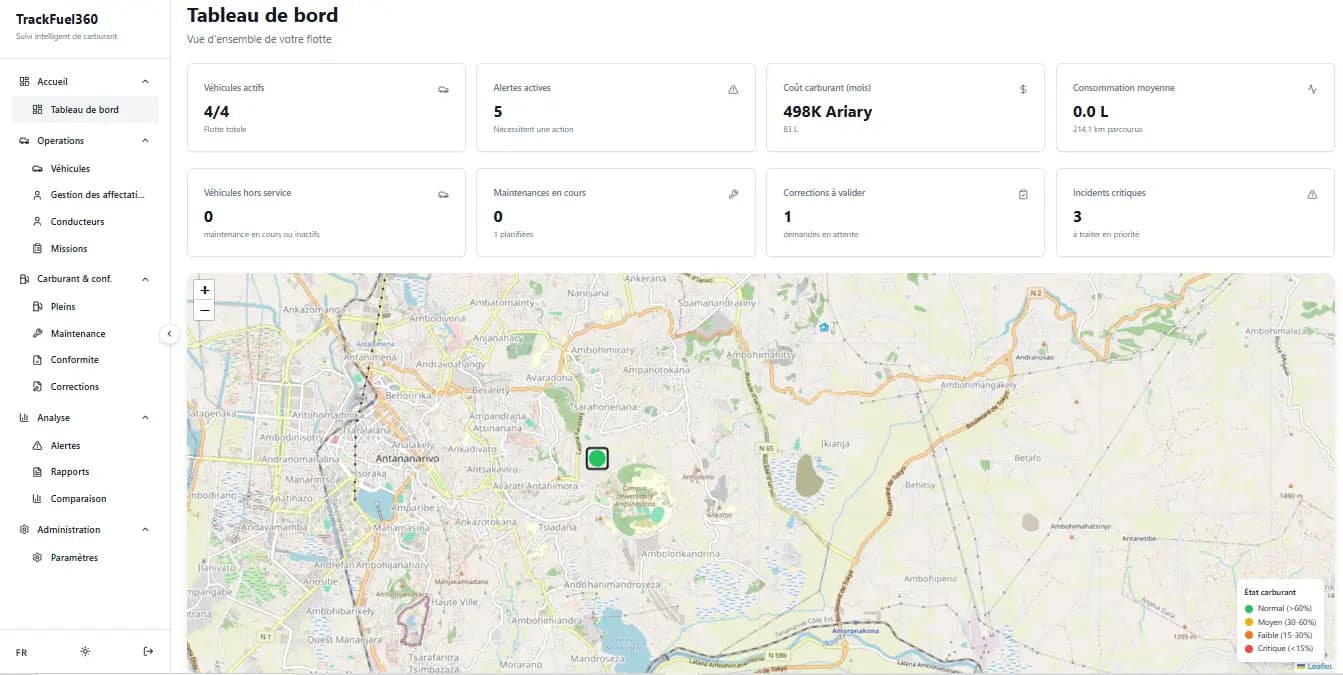1343x675 pixels.
Task: Open the Rapports page
Action: coord(85,472)
